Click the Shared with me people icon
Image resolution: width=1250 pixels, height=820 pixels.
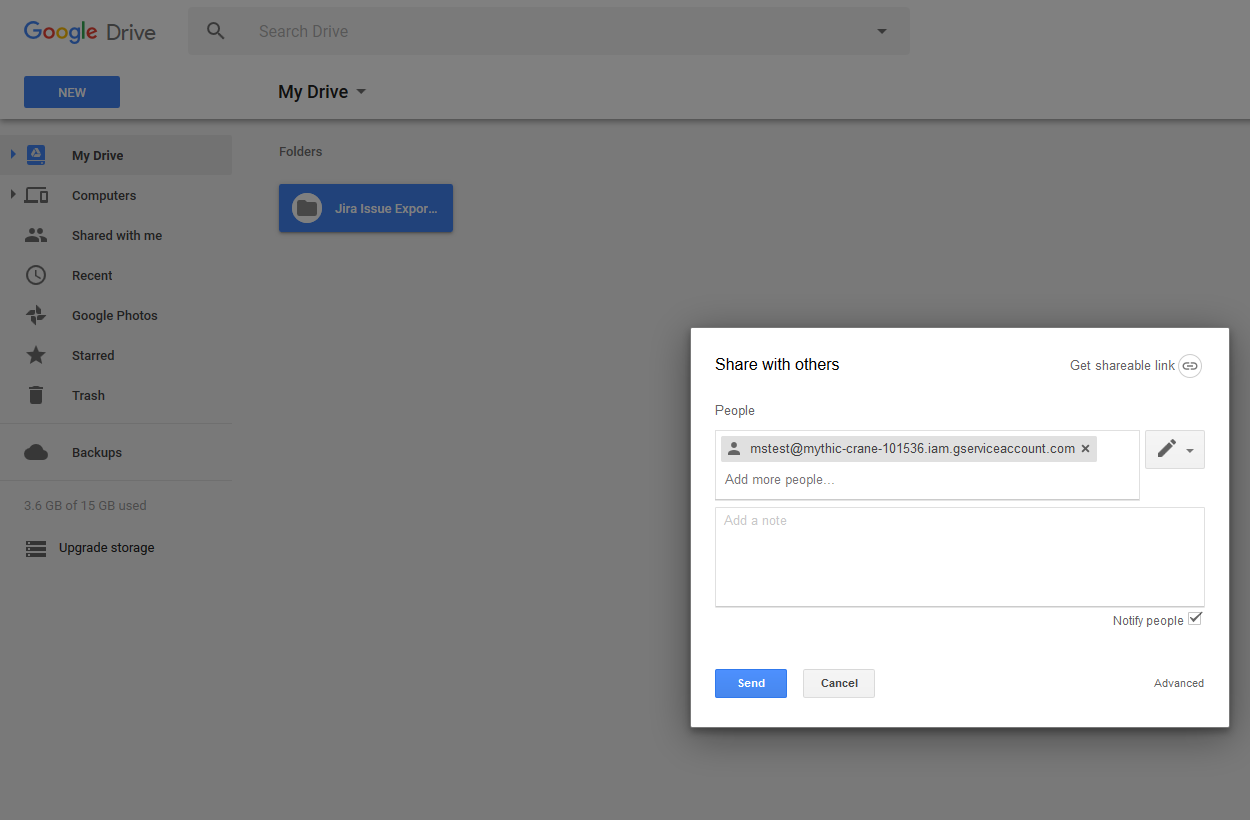coord(36,236)
